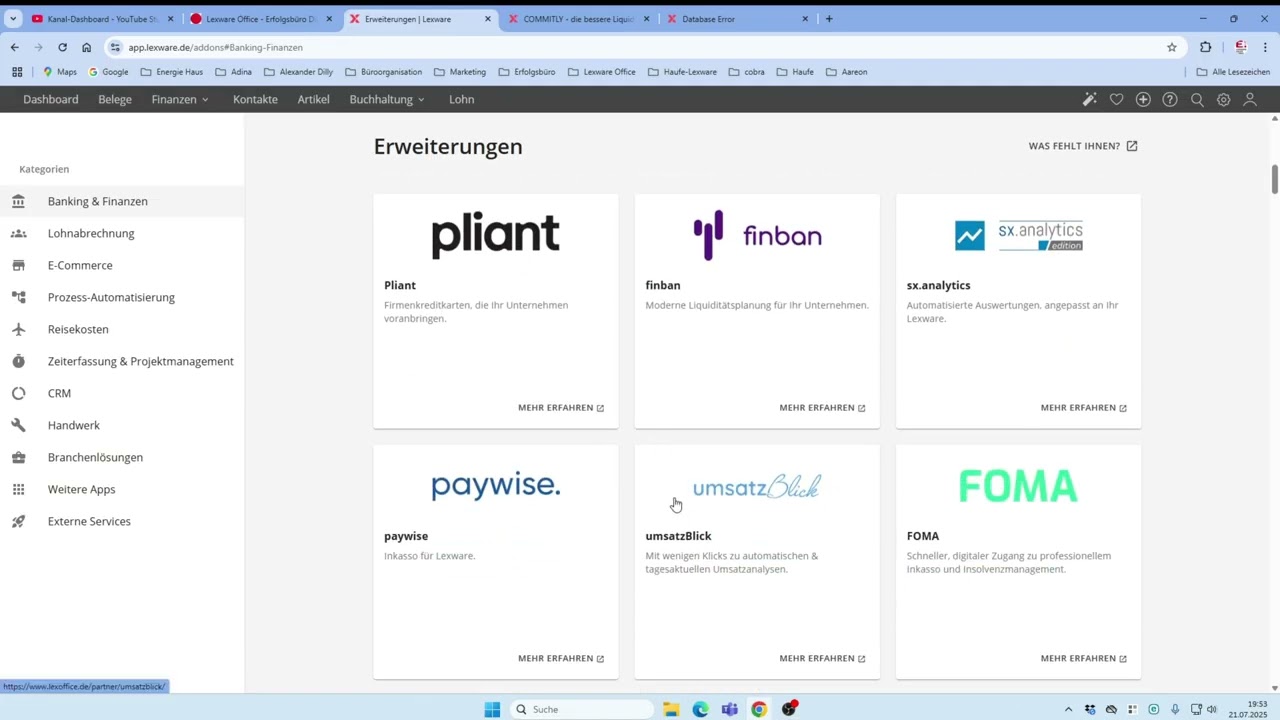Viewport: 1280px width, 720px height.
Task: Open the Maps bookmark
Action: click(x=59, y=72)
